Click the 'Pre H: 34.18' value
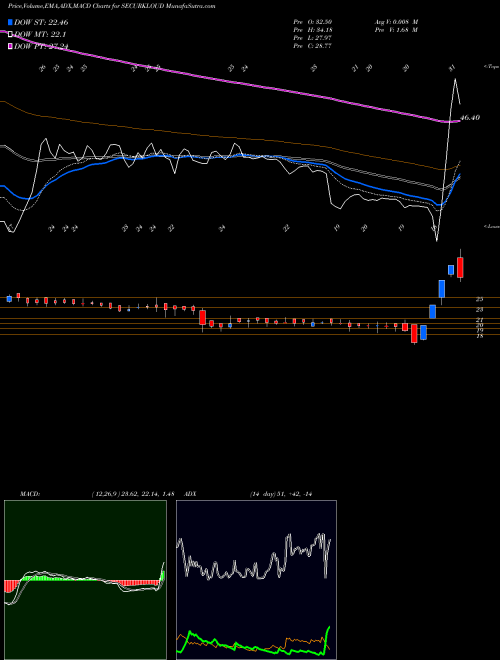This screenshot has height=660, width=500. (x=313, y=30)
